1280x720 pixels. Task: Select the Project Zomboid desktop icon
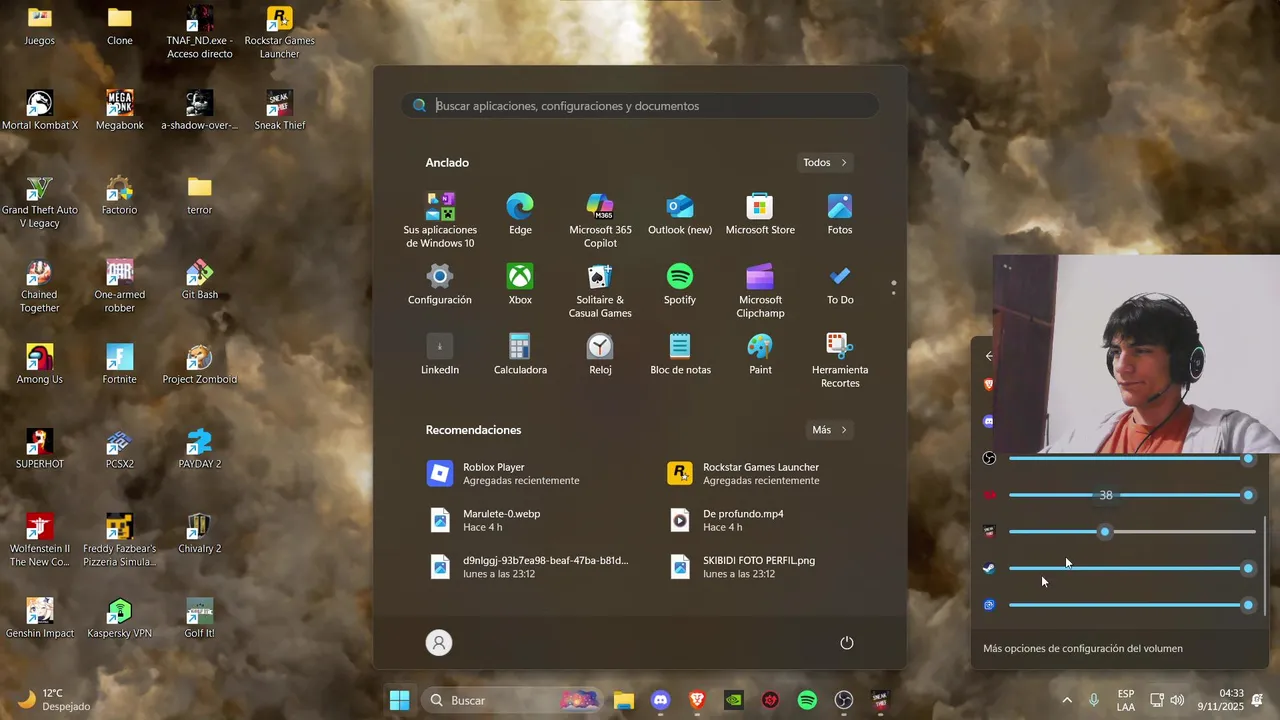point(200,364)
